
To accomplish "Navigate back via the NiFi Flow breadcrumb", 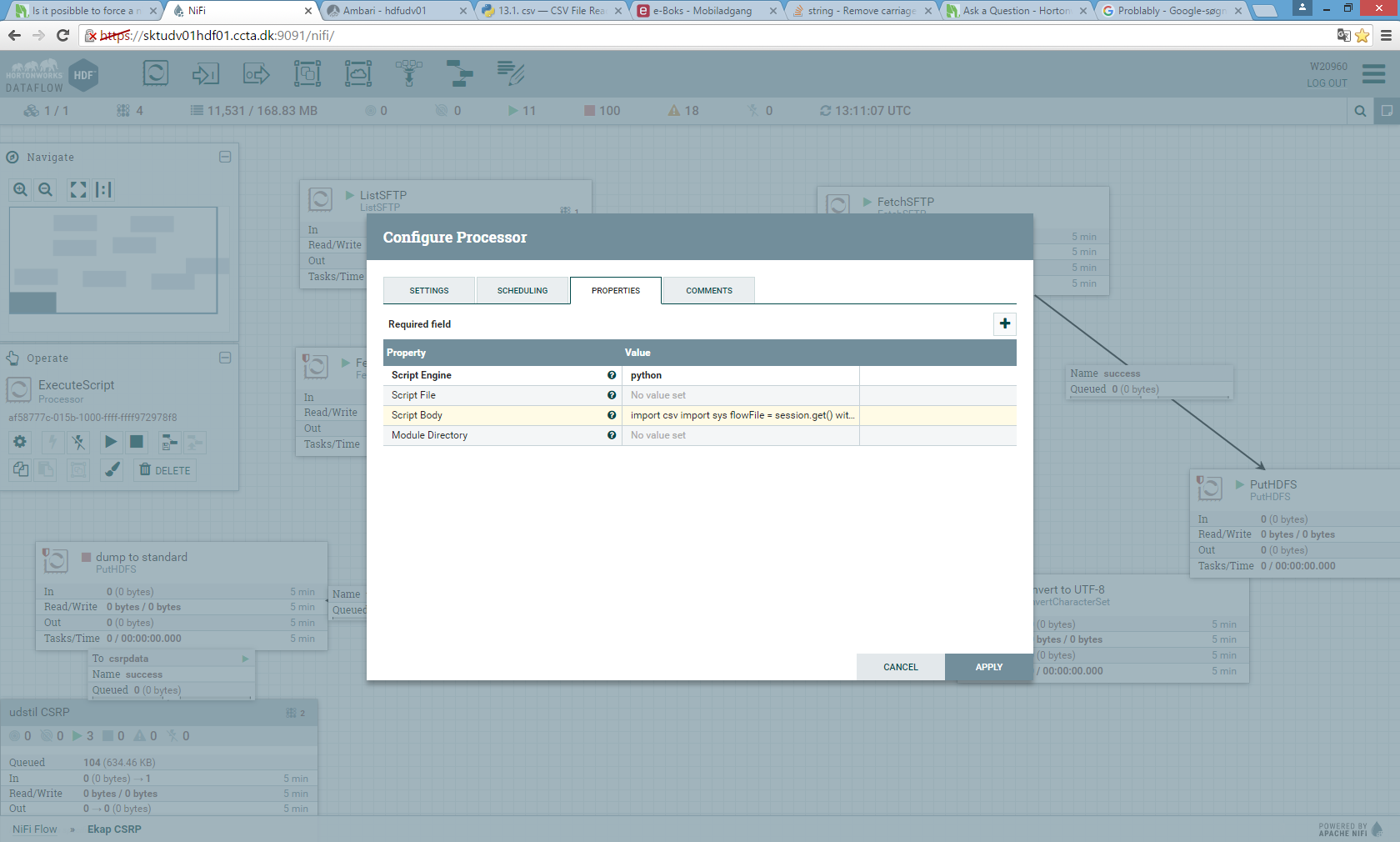I will click(34, 829).
